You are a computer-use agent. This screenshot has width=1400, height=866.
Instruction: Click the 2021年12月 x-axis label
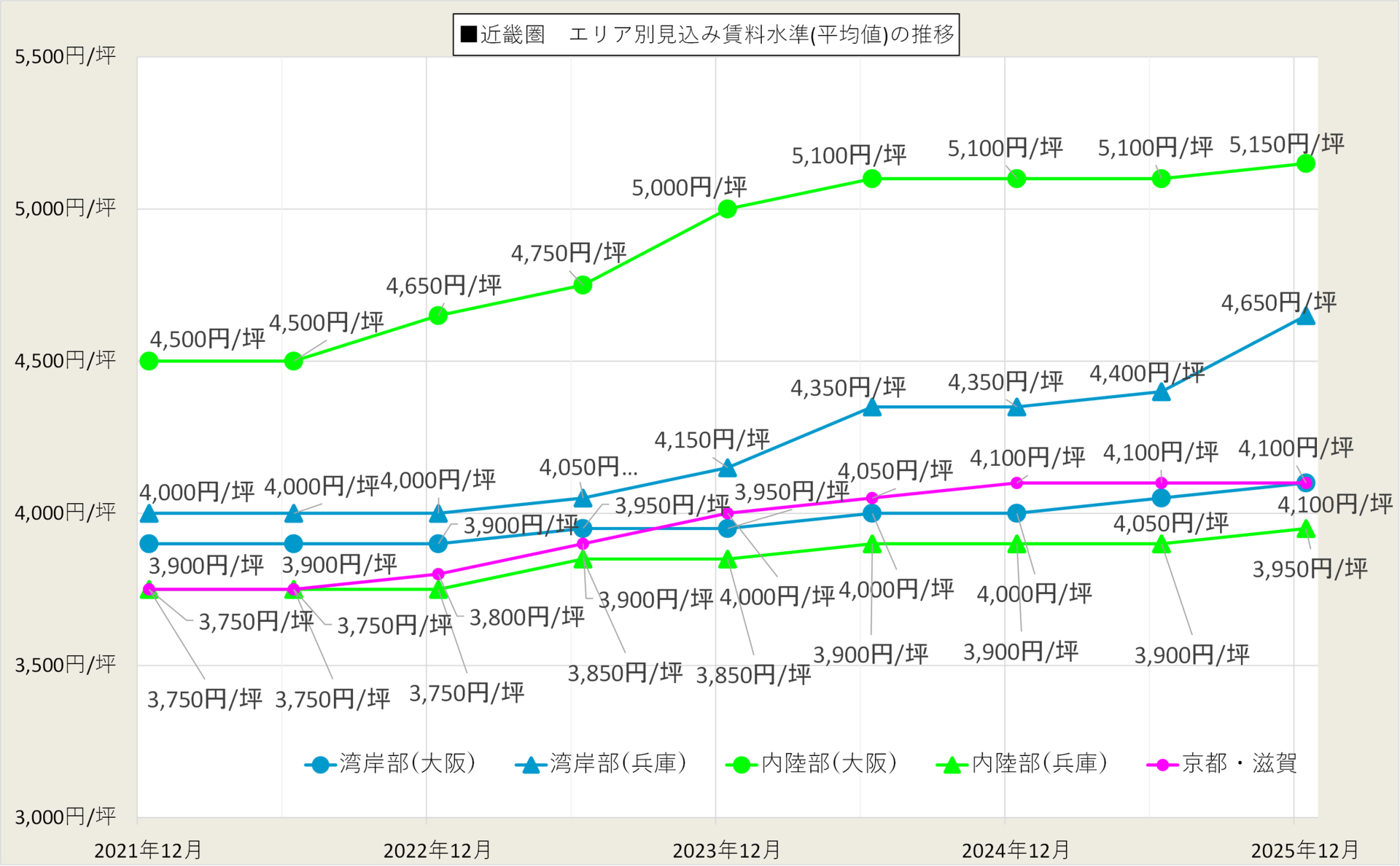[148, 850]
